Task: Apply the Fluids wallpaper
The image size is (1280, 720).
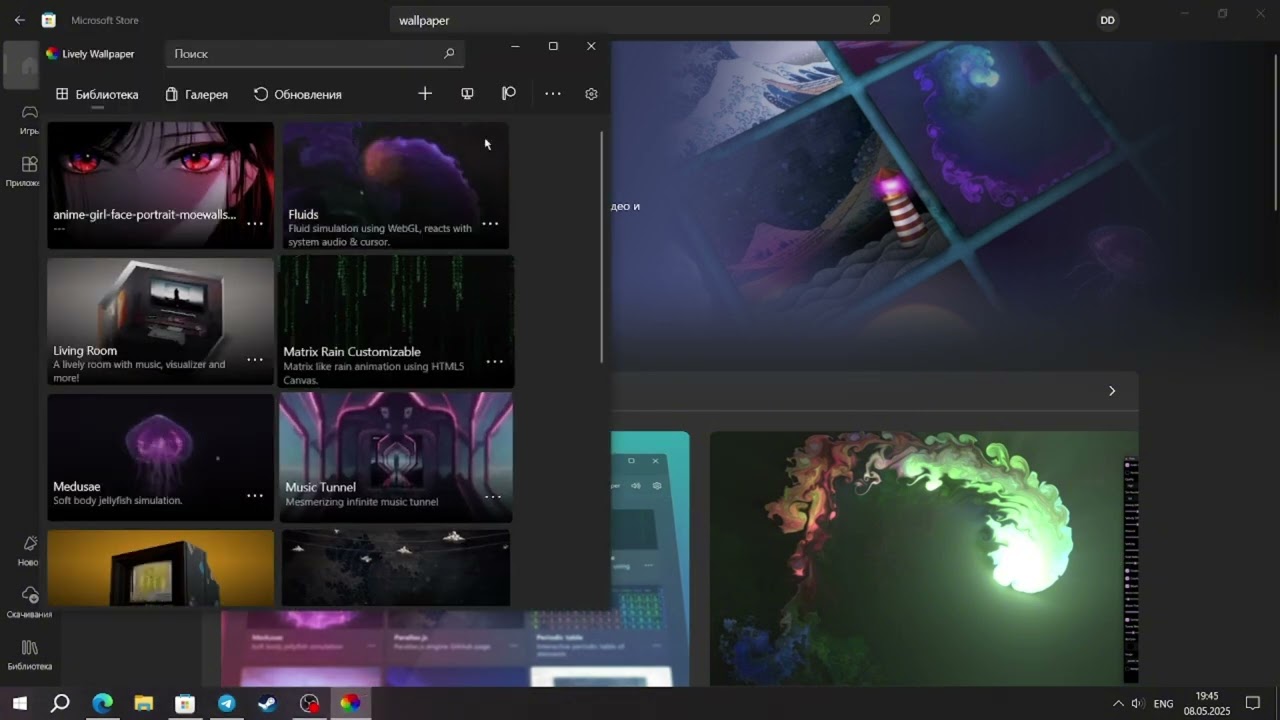Action: click(395, 185)
